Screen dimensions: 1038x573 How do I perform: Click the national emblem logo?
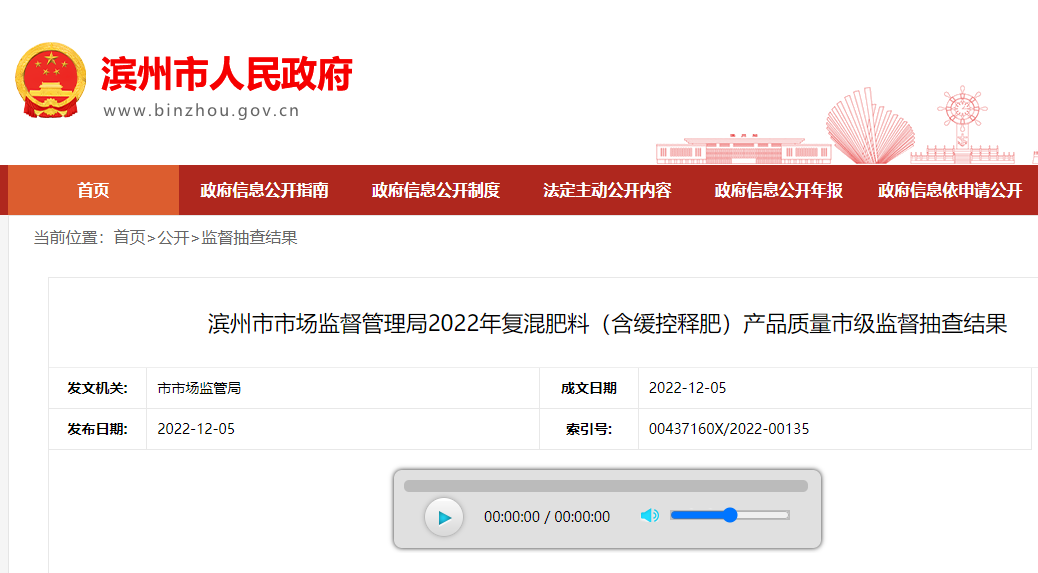pos(50,81)
